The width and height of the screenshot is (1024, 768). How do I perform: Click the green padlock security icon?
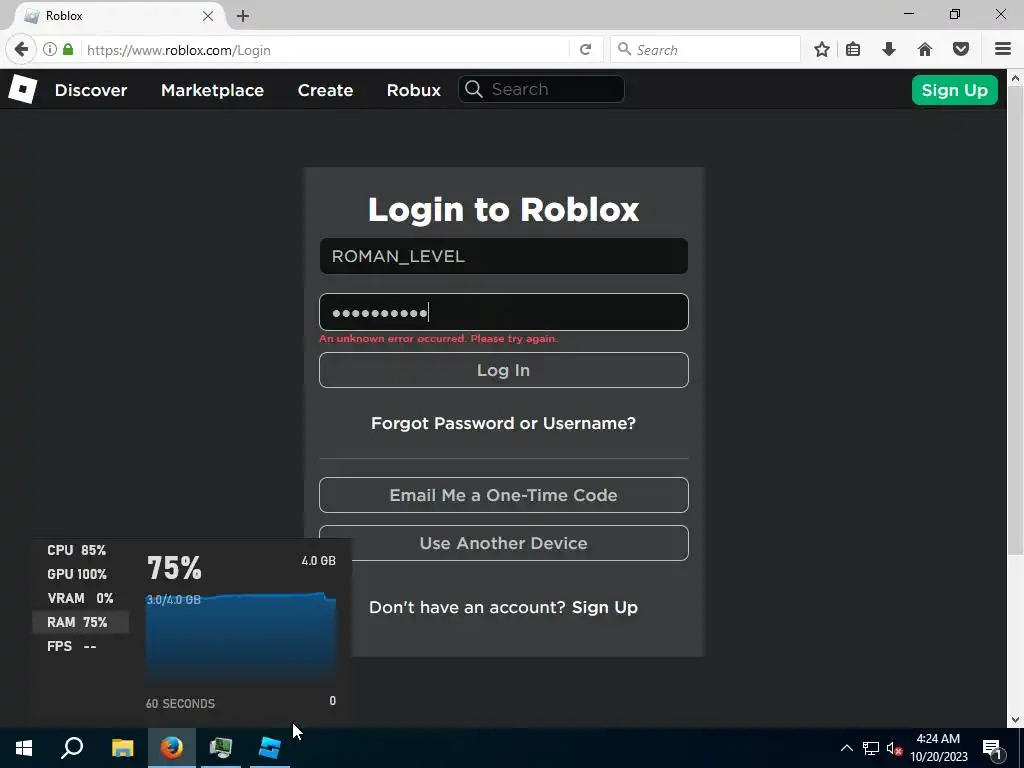(x=68, y=50)
